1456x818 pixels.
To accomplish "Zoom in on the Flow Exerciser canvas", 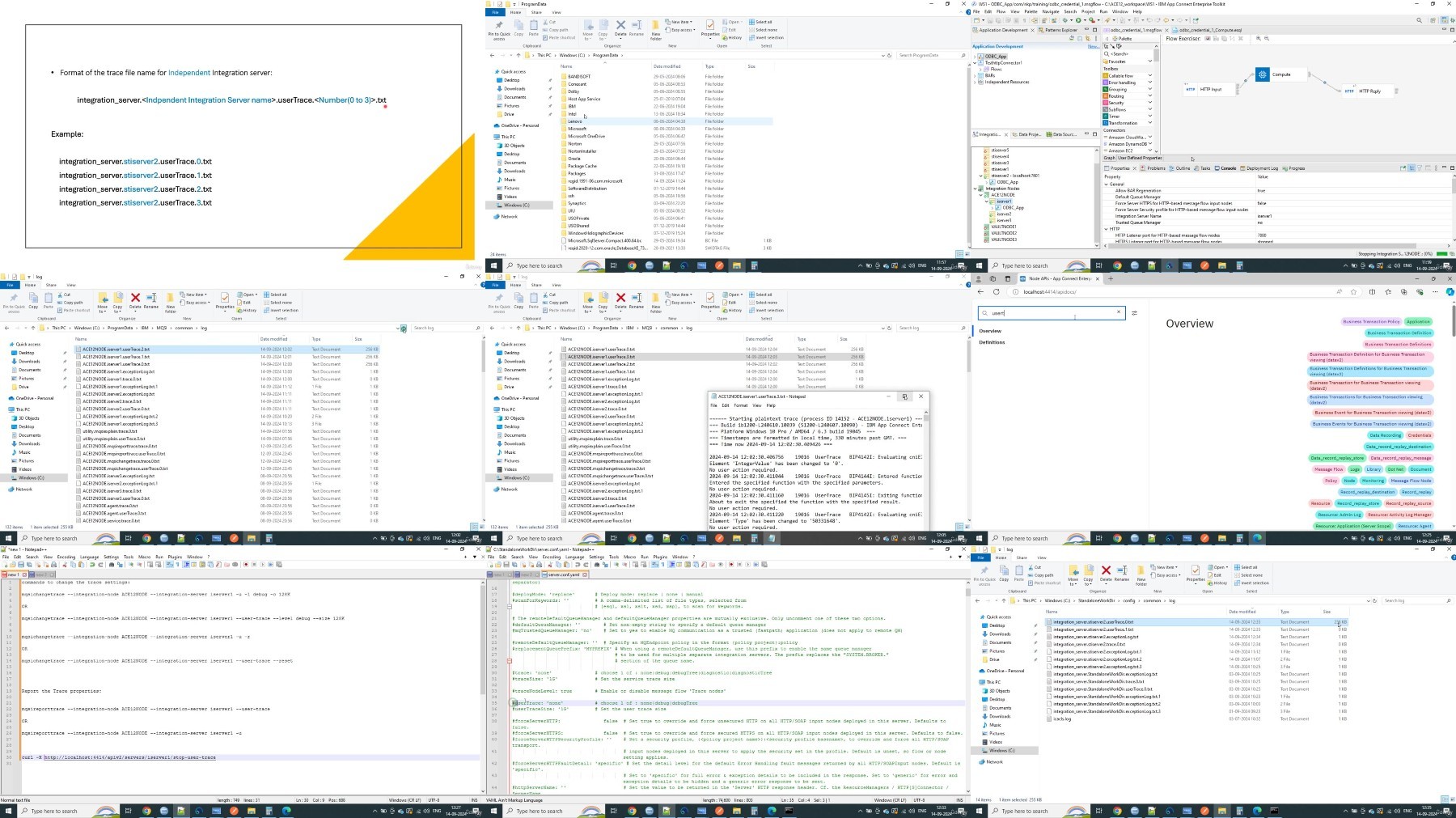I will point(1258,38).
